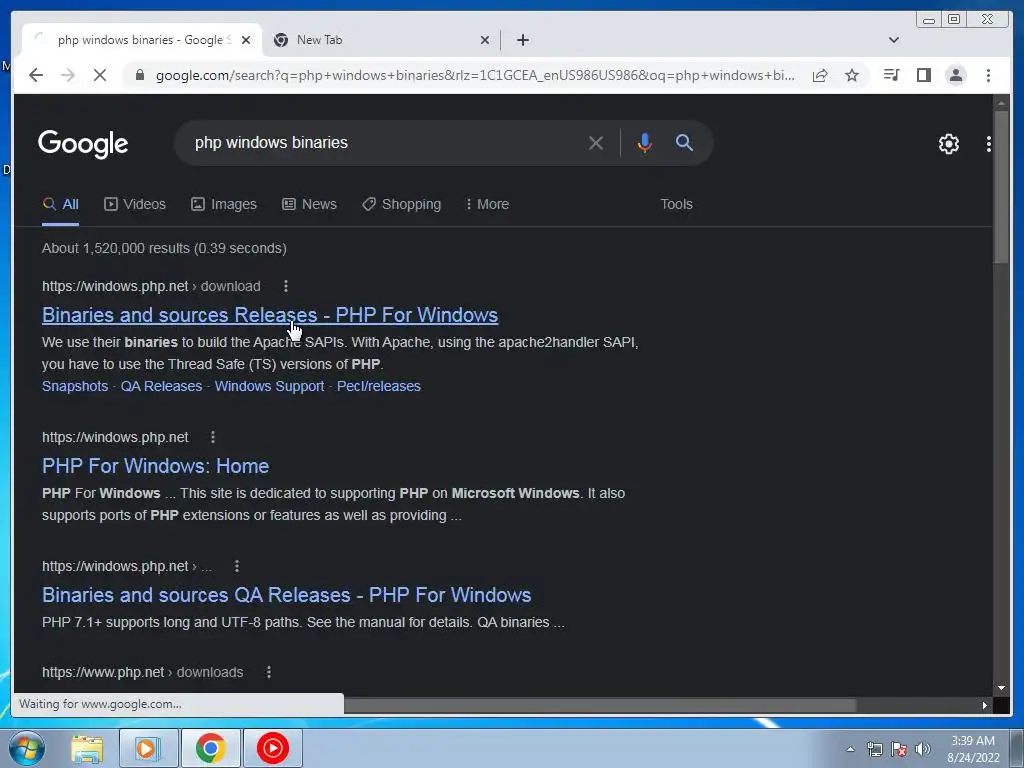Open the media control toolbar icon

tap(891, 75)
